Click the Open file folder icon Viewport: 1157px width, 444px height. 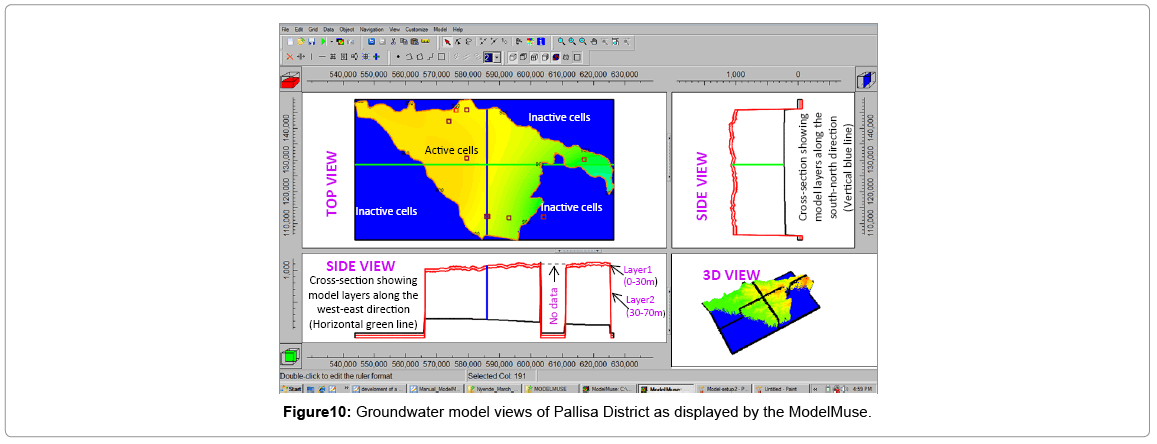(301, 42)
